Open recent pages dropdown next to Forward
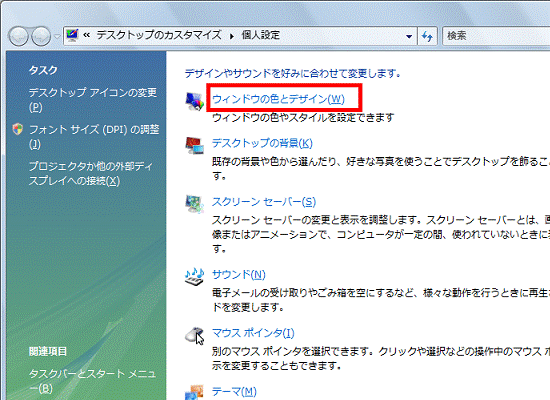The image size is (550, 400). click(57, 36)
